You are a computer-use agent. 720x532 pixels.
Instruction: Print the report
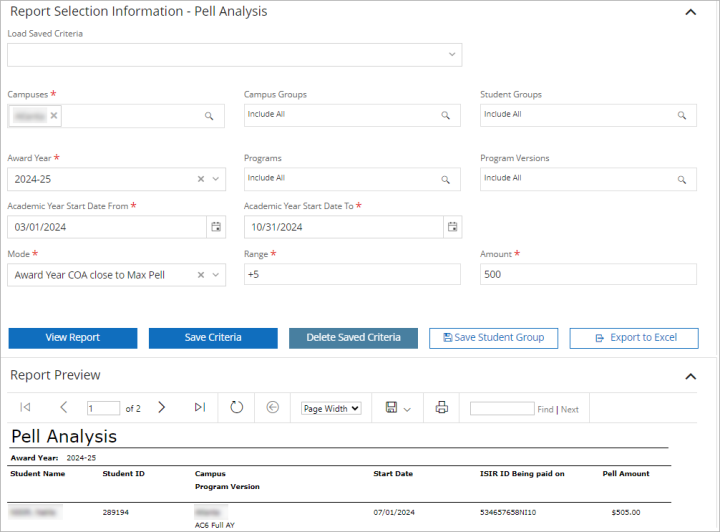tap(442, 407)
